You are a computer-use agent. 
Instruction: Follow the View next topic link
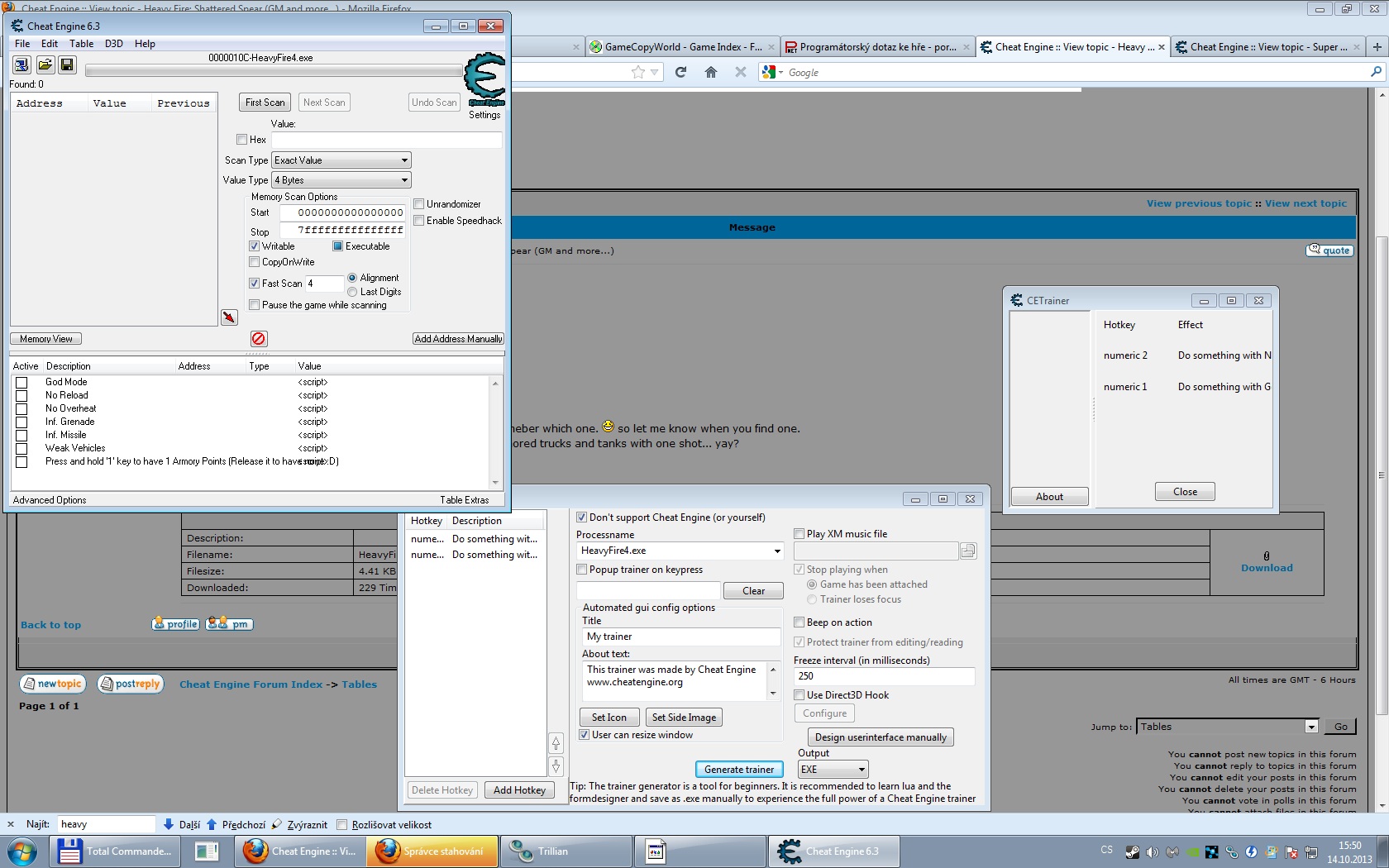coord(1305,203)
